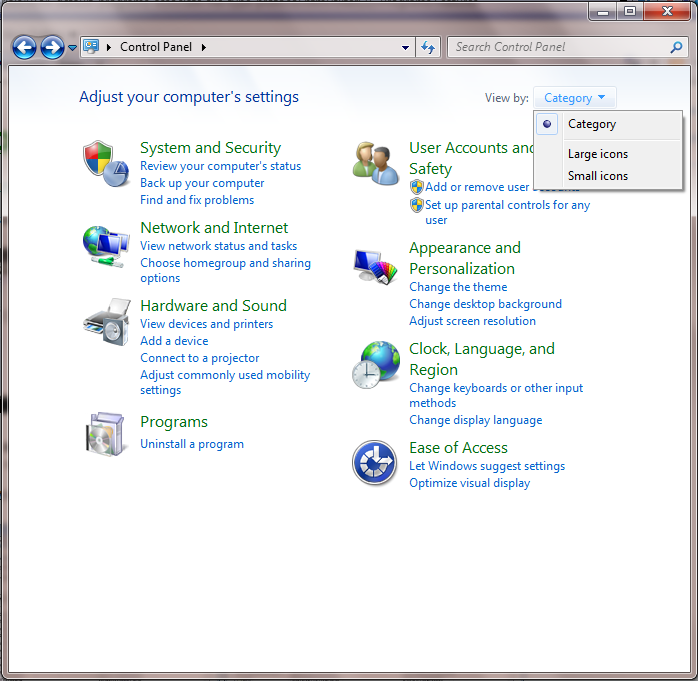
Task: Click the Add a device link
Action: [x=174, y=341]
